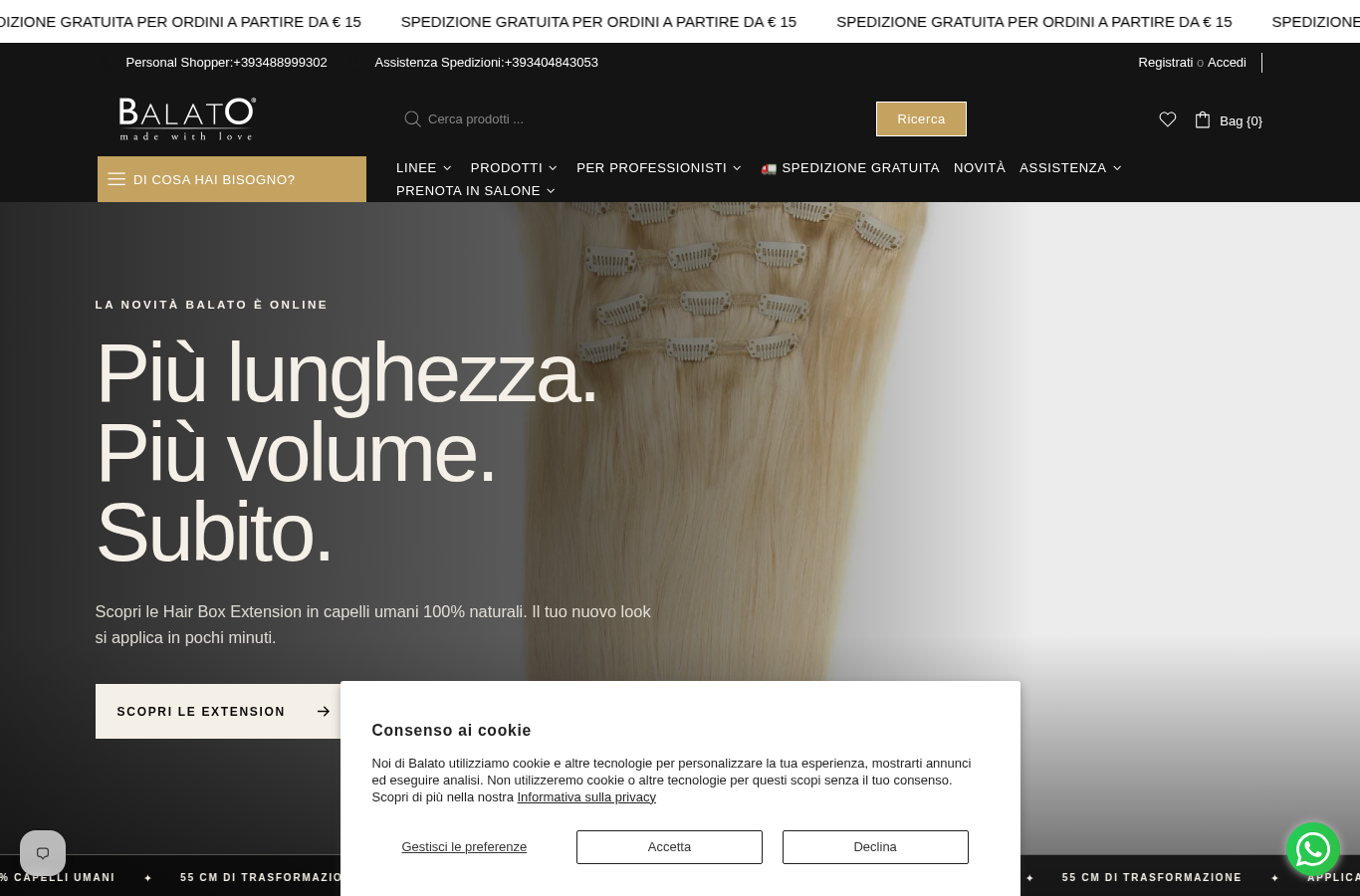Image resolution: width=1360 pixels, height=896 pixels.
Task: Expand the Linee dropdown chevron
Action: 447,168
